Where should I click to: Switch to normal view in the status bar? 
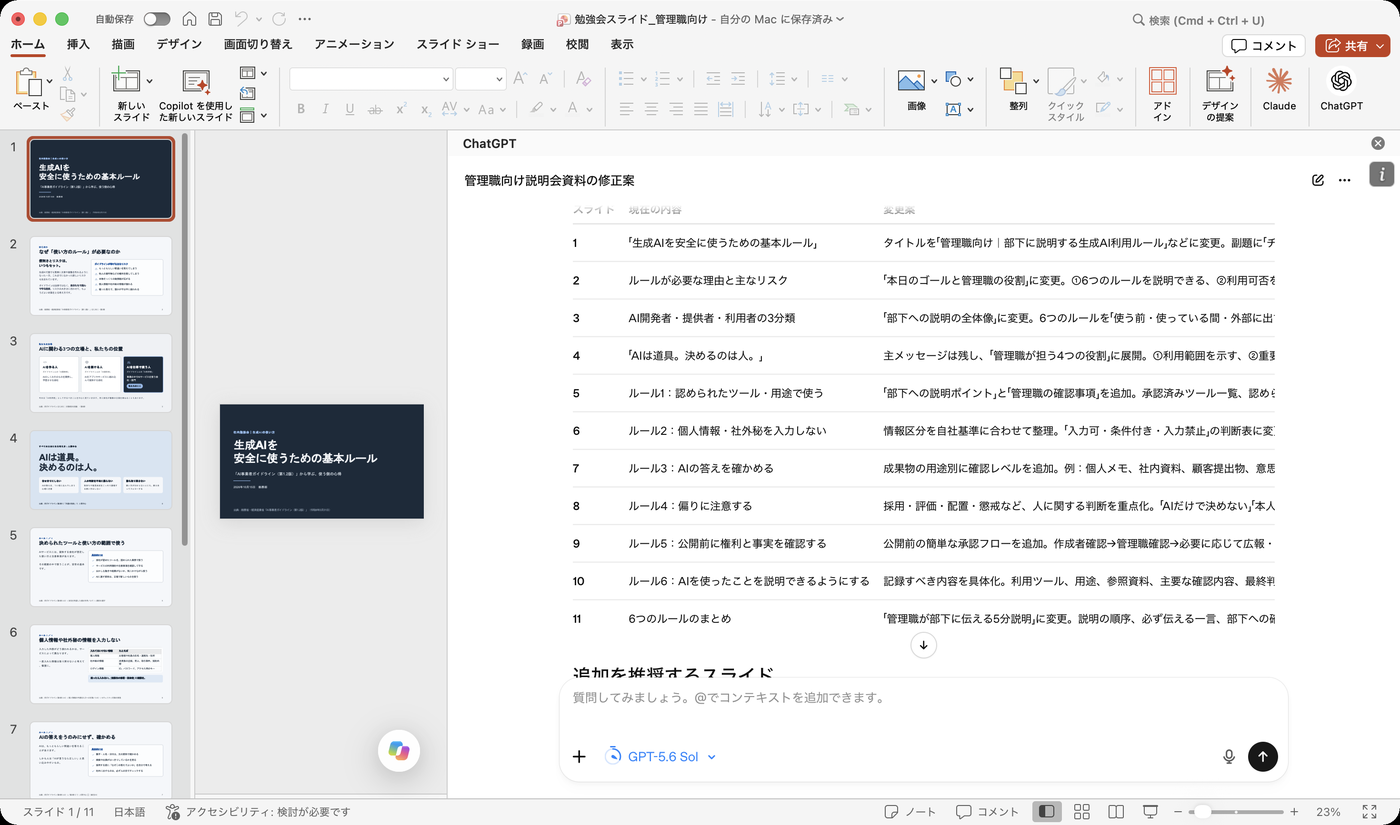point(1046,812)
